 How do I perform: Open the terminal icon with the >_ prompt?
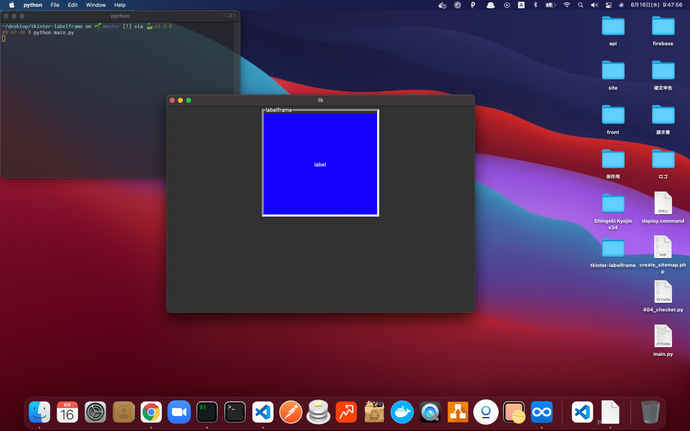[x=235, y=413]
